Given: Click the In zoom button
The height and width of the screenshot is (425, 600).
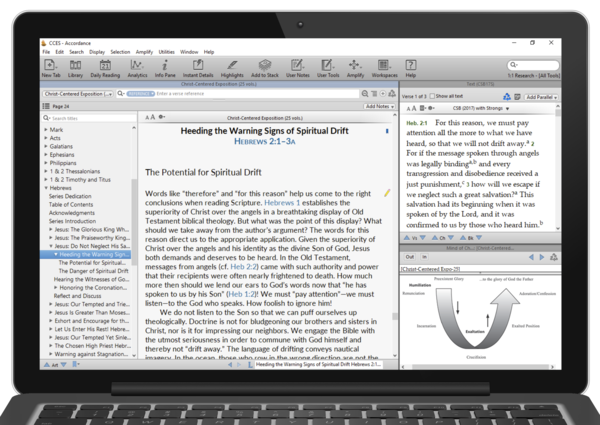Looking at the screenshot, I should coord(424,257).
